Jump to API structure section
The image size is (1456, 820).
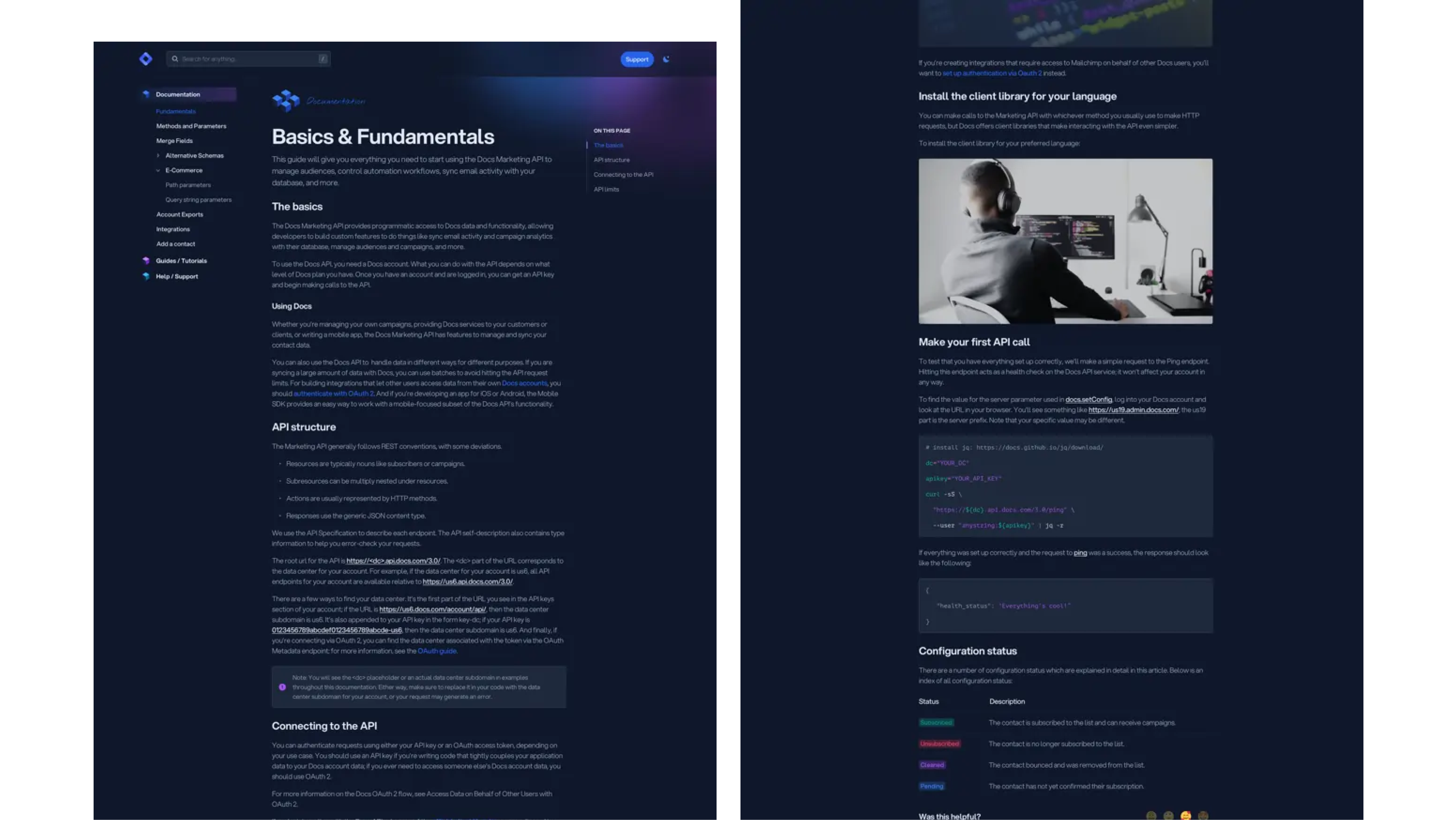612,160
